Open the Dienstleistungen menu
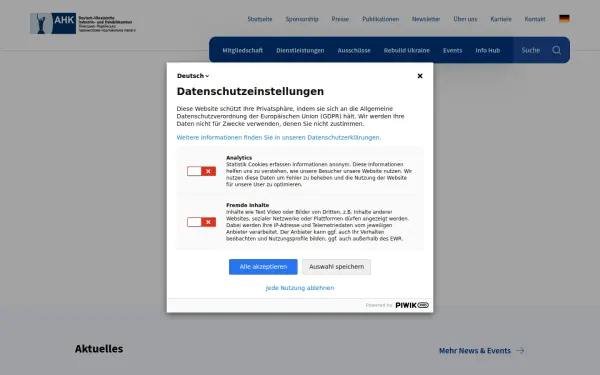This screenshot has height=375, width=600. tap(300, 50)
